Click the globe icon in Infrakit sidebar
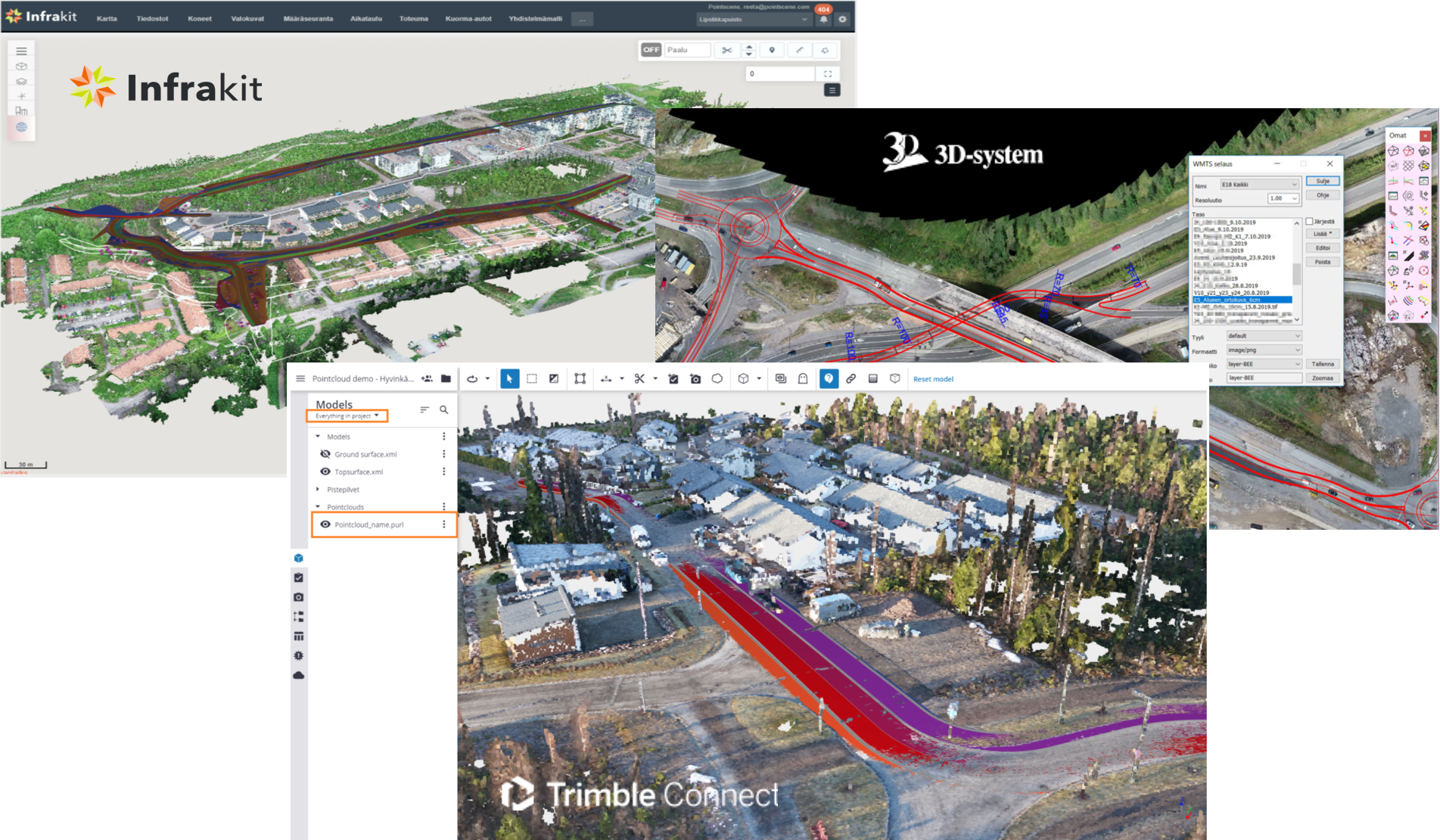The height and width of the screenshot is (840, 1440). click(21, 127)
